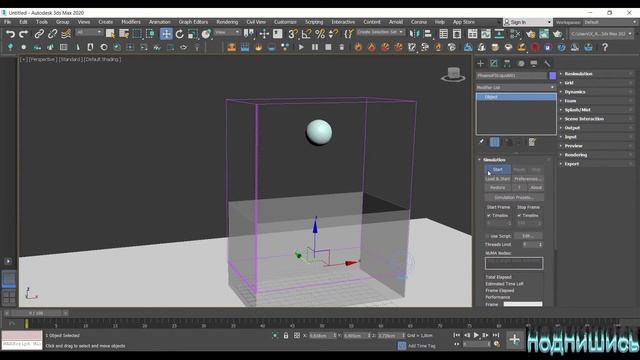Expand the Output rollout
Screen dimensions: 640x360
(x=596, y=128)
